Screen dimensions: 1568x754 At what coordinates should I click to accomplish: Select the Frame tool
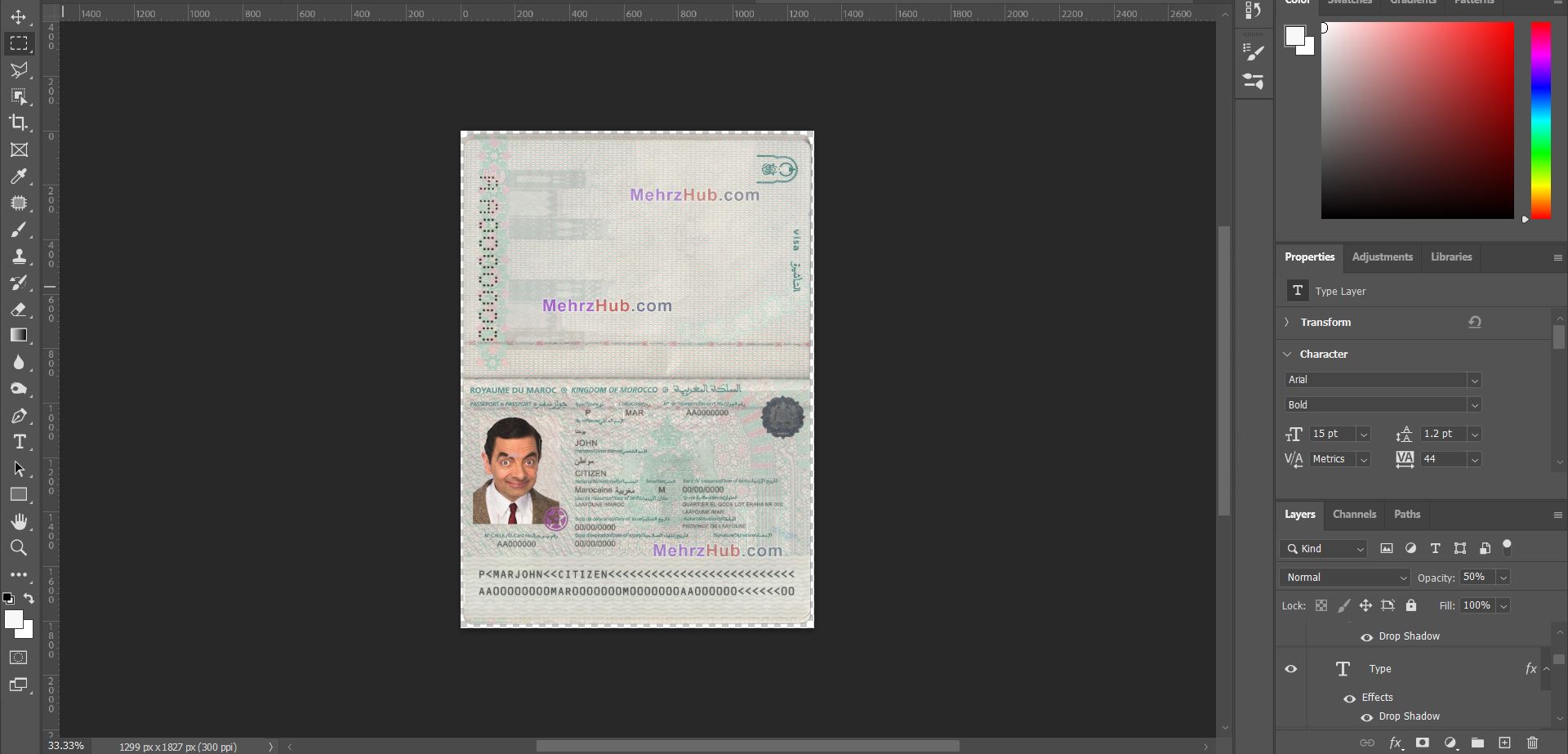19,149
